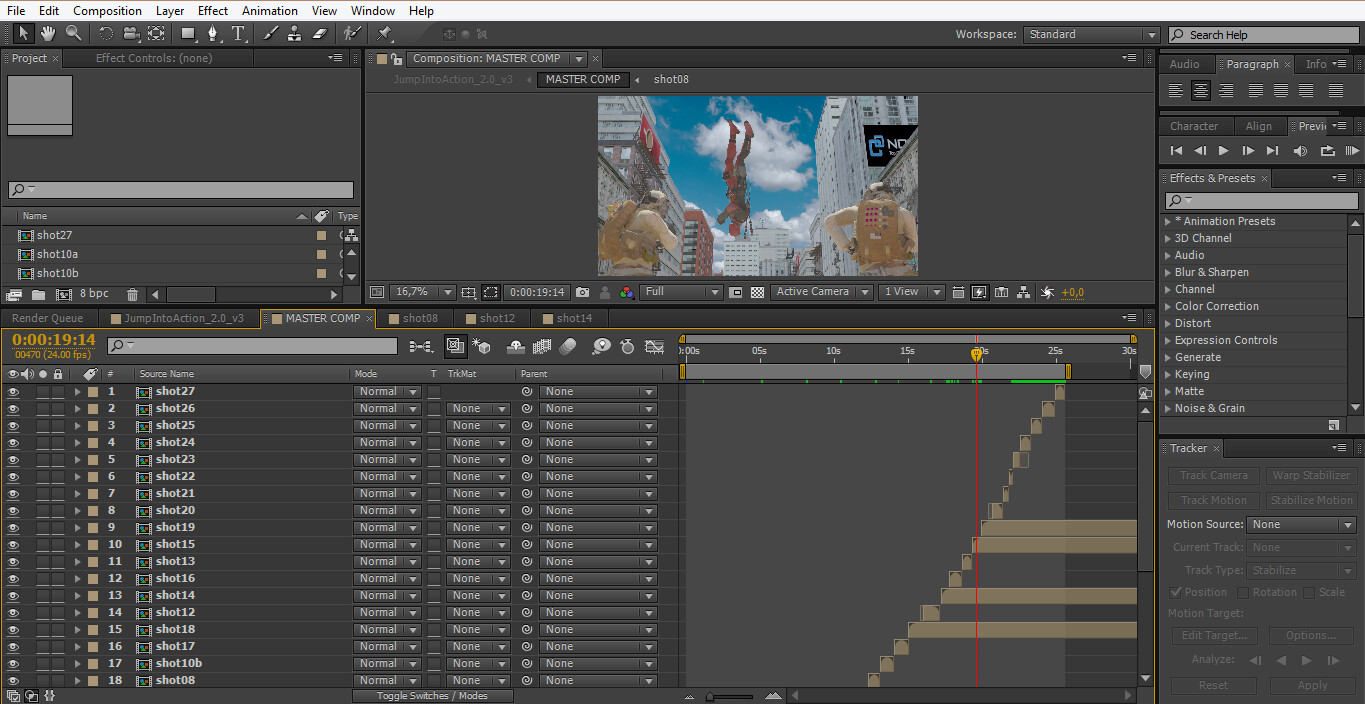The width and height of the screenshot is (1365, 704).
Task: Open the composition flowchart icon in viewer
Action: click(1024, 292)
